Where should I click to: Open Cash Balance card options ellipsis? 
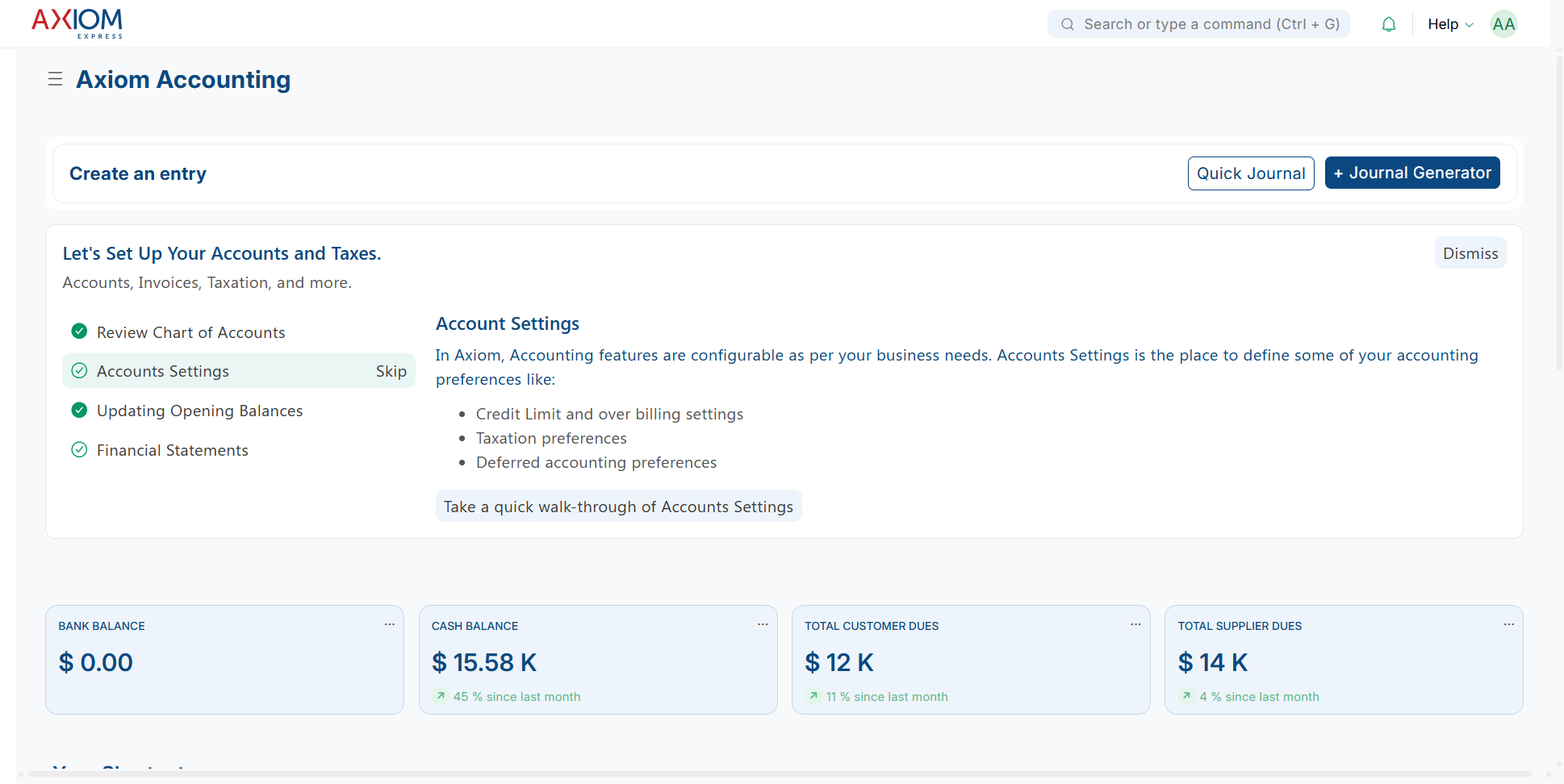[x=763, y=624]
